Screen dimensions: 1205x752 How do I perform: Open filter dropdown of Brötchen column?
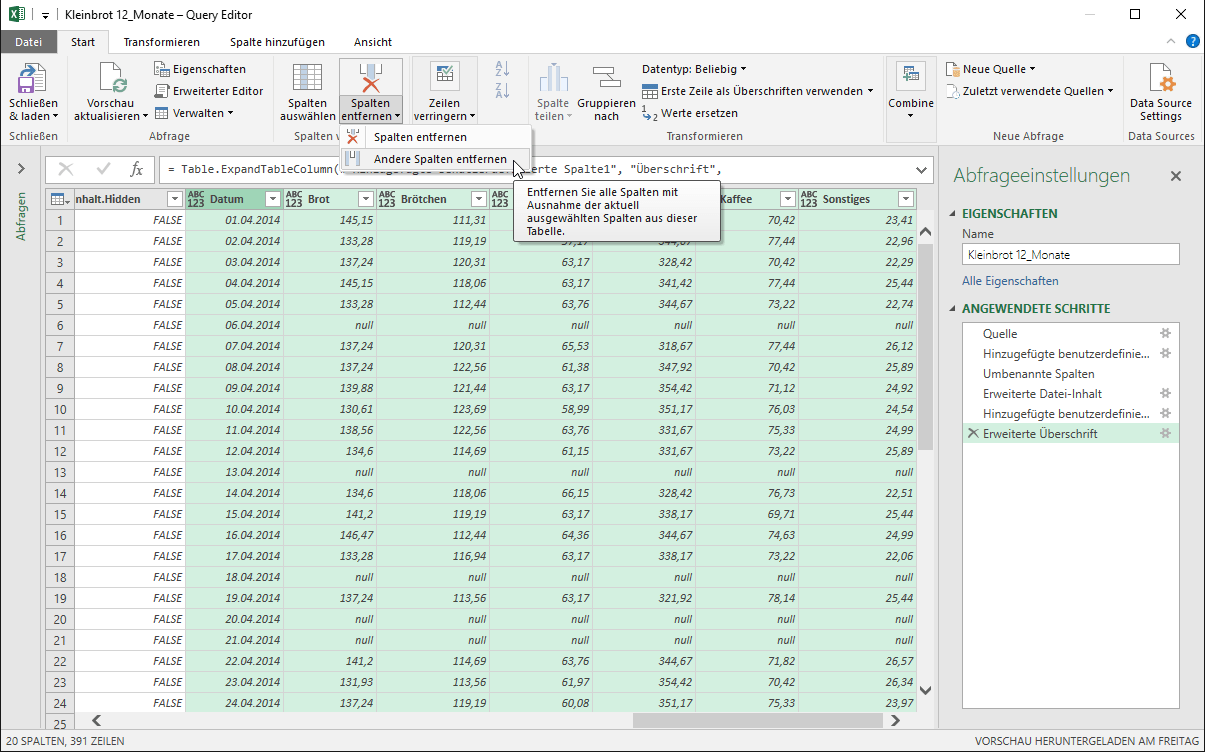click(x=478, y=199)
